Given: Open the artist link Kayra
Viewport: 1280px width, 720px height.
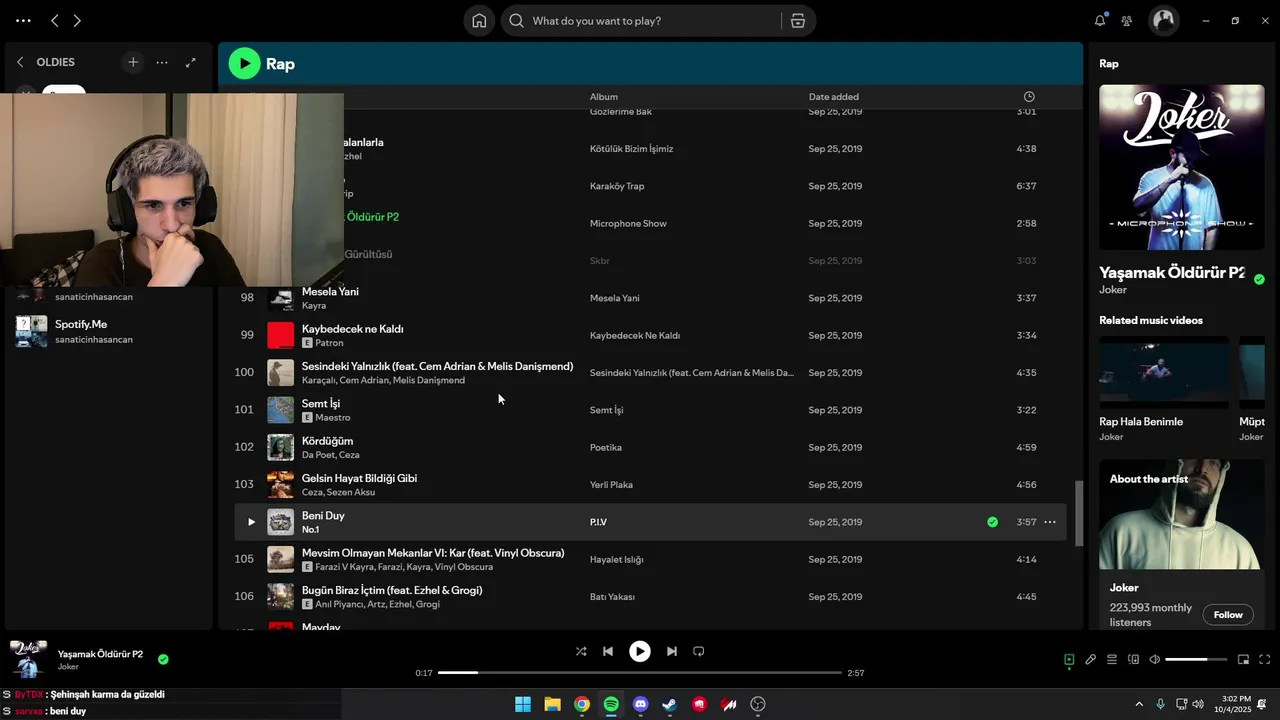Looking at the screenshot, I should 314,305.
